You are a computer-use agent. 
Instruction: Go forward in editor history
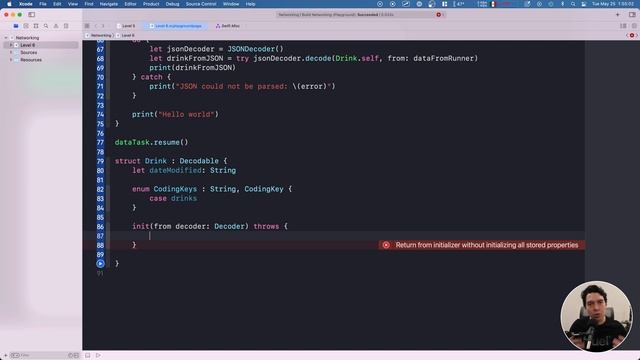point(103,26)
